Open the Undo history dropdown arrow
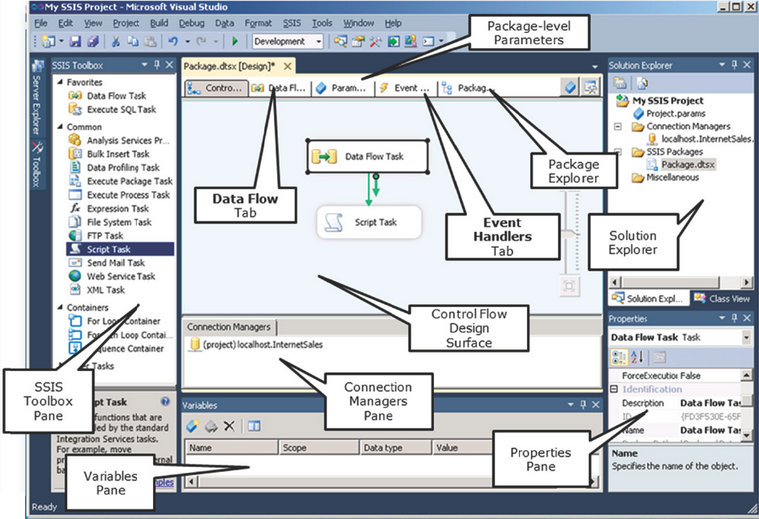Screen dimensions: 759x519 (x=187, y=42)
